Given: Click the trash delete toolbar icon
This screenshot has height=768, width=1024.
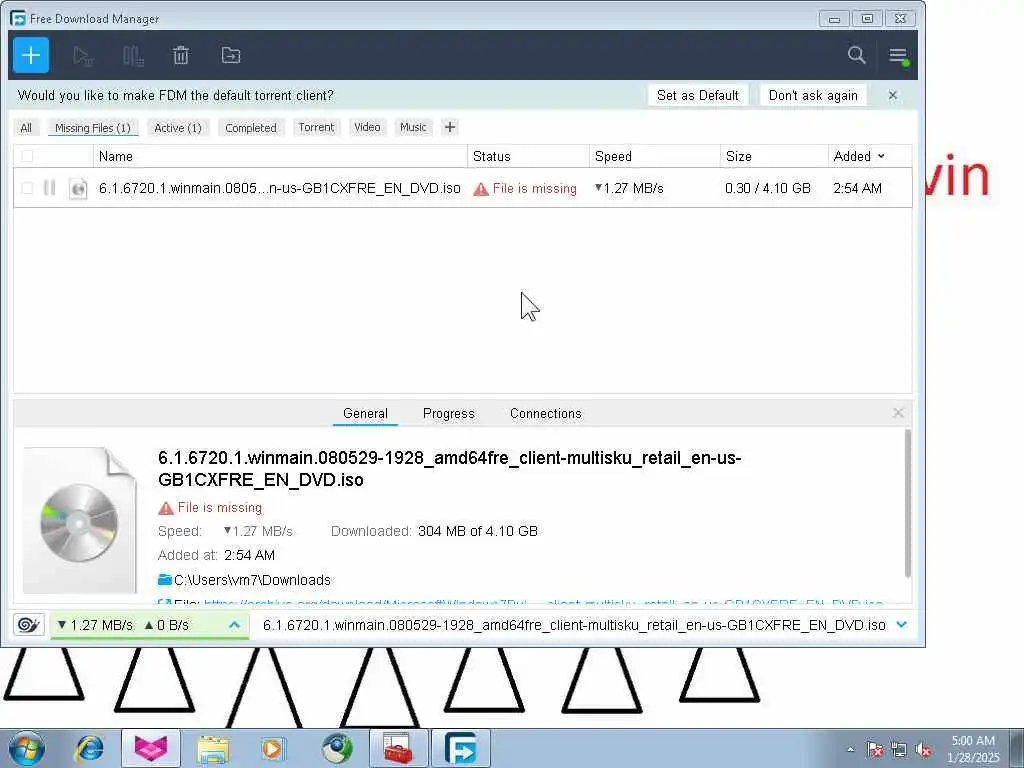Looking at the screenshot, I should (x=181, y=56).
